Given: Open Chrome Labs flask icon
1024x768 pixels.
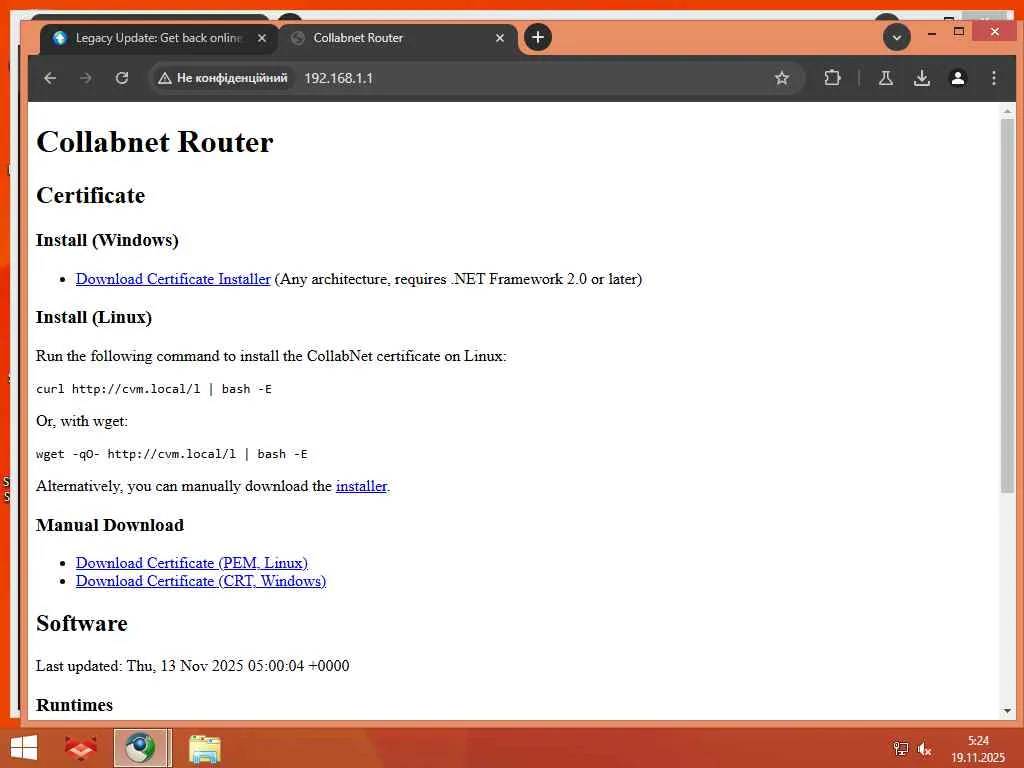Looking at the screenshot, I should pos(886,78).
